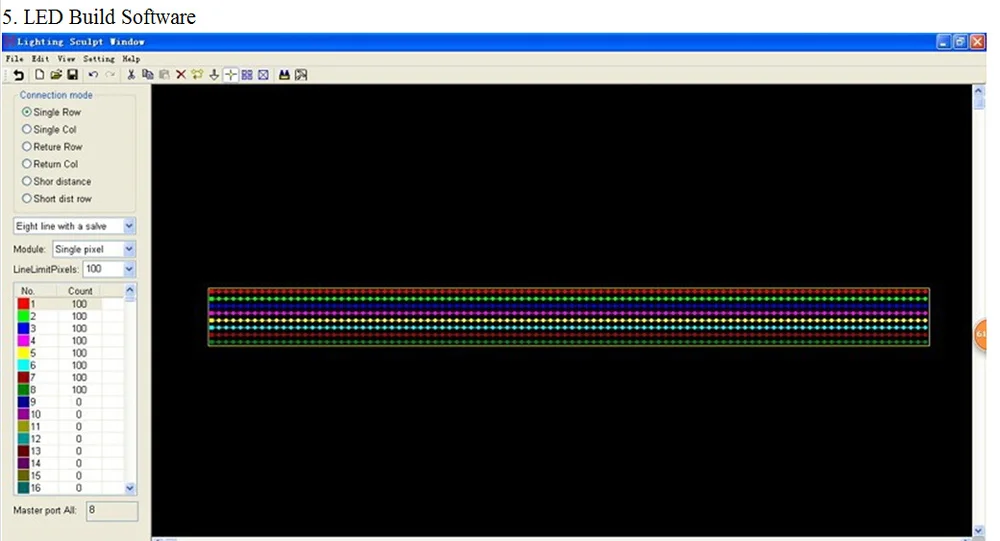Enable Shor distance connection mode
This screenshot has width=1000, height=541.
(57, 181)
